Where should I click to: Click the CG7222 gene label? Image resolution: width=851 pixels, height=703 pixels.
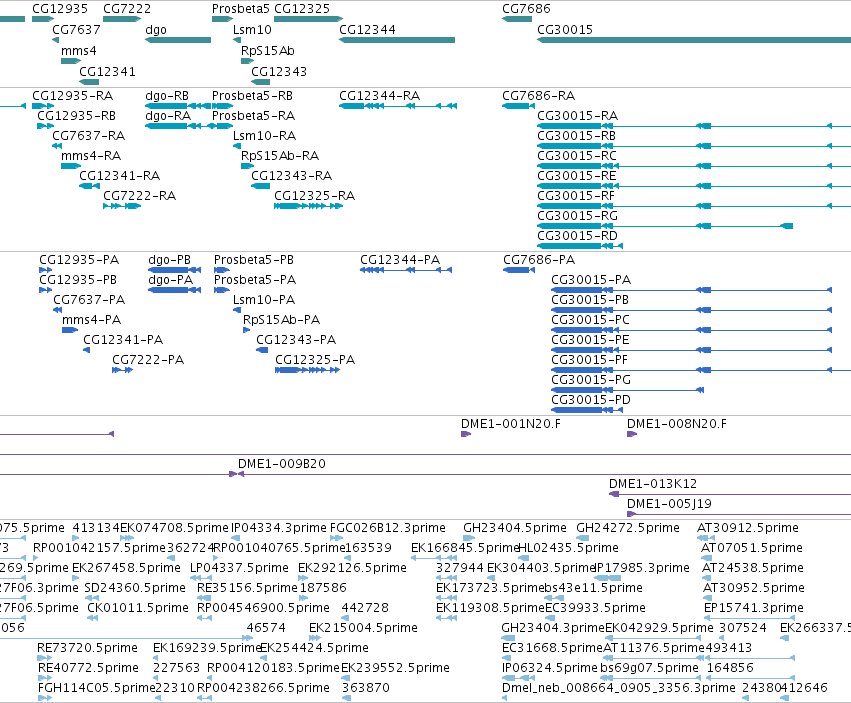click(127, 9)
